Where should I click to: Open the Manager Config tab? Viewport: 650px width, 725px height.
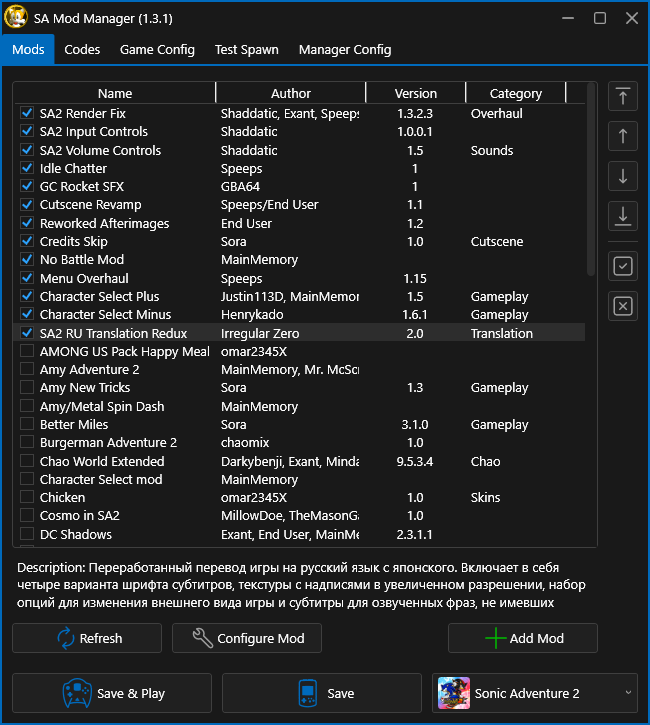345,49
